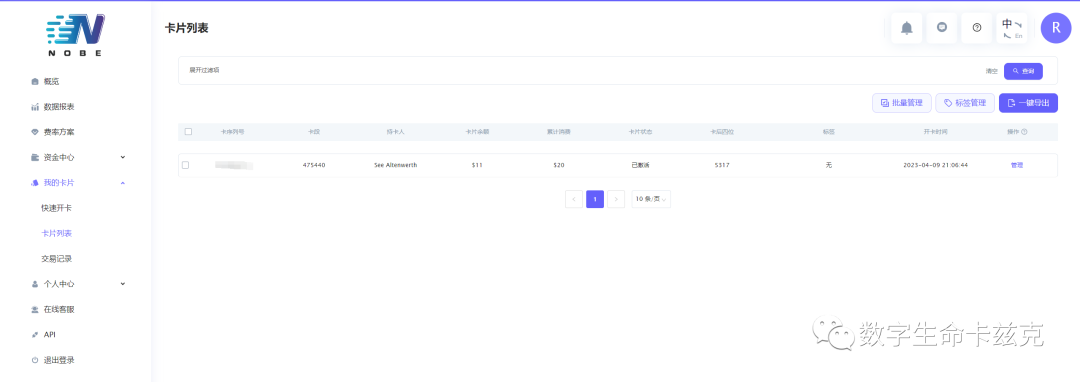Screen dimensions: 1080x382
Task: Click card BIN 475440
Action: 314,165
